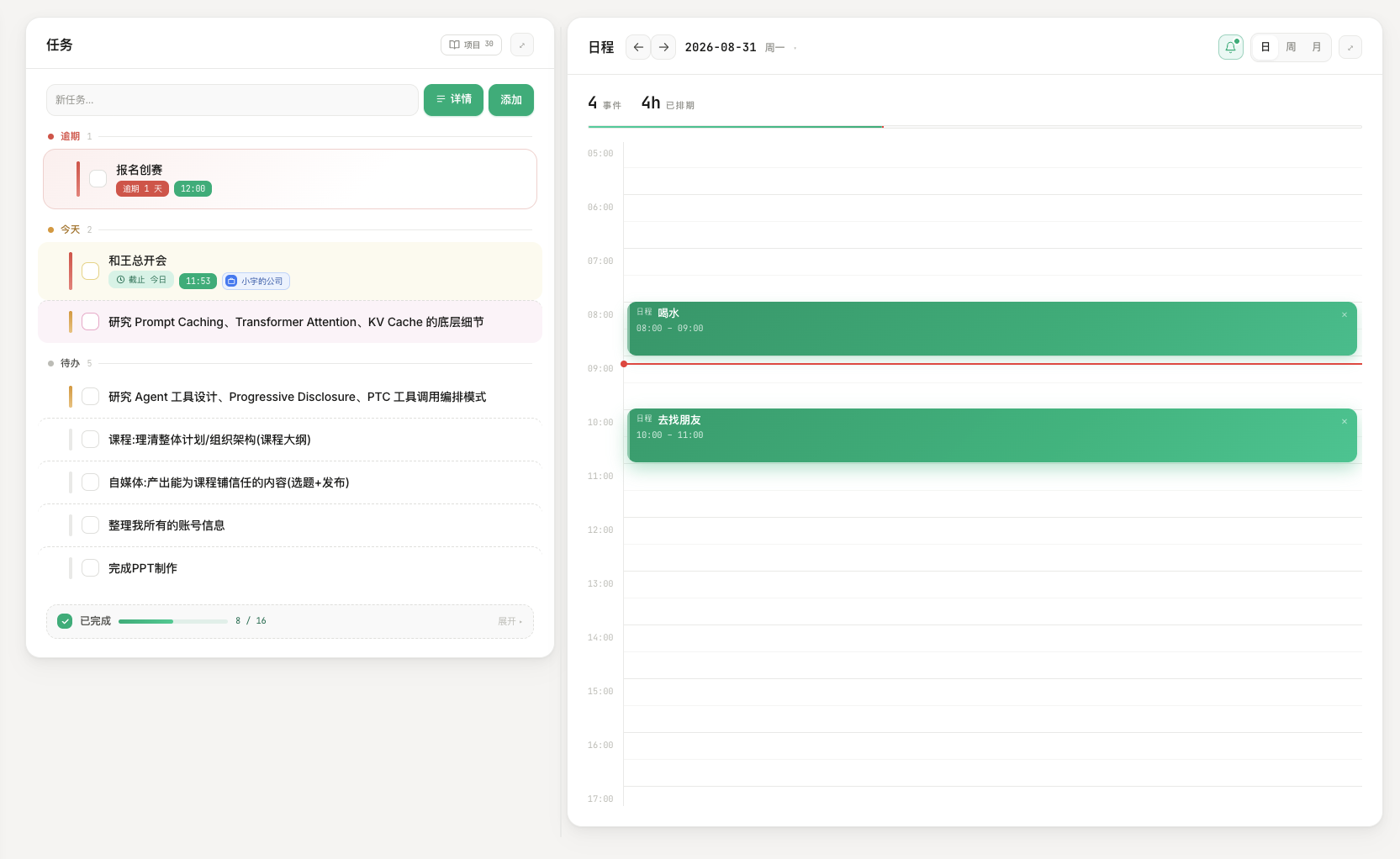
Task: Remove the 去找朋友 event with its x icon
Action: click(1345, 422)
